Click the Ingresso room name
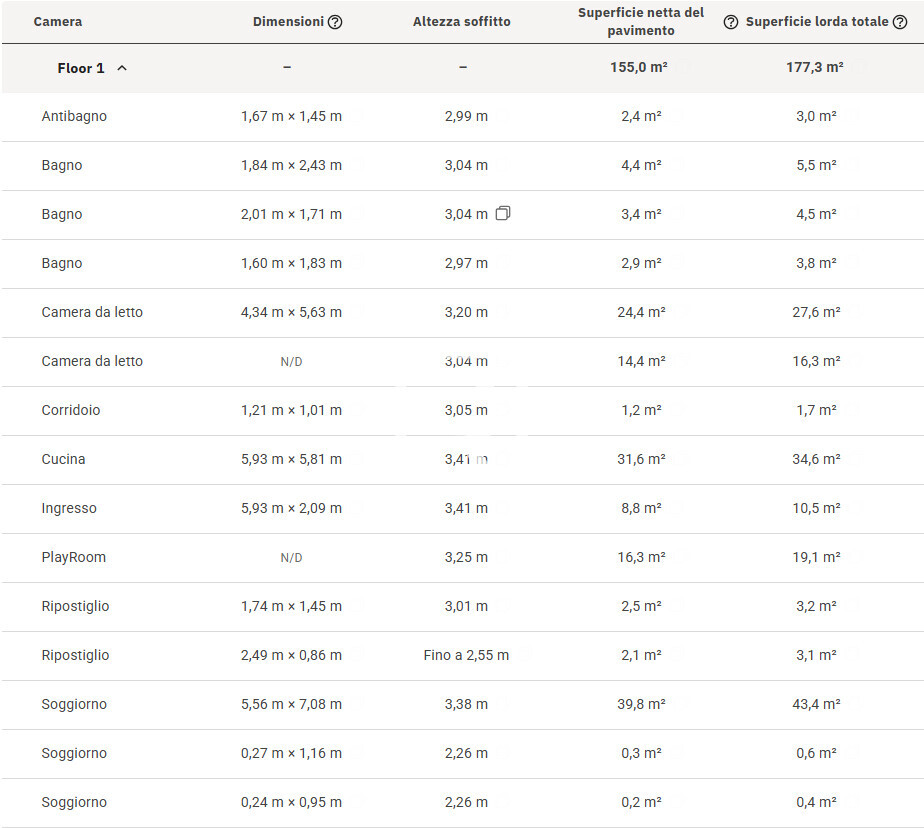 pos(69,508)
